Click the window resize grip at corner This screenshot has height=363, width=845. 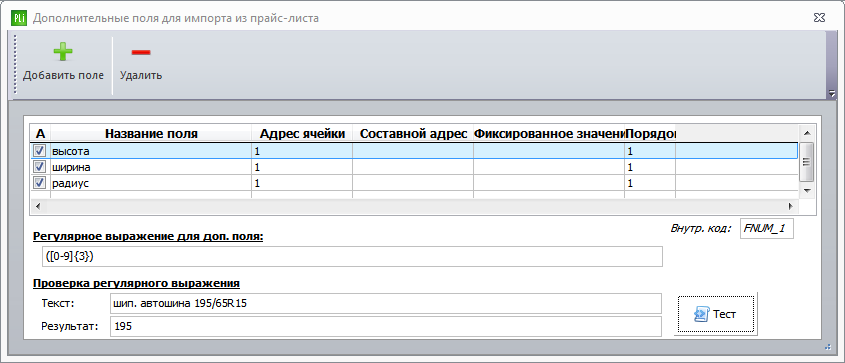coord(828,348)
